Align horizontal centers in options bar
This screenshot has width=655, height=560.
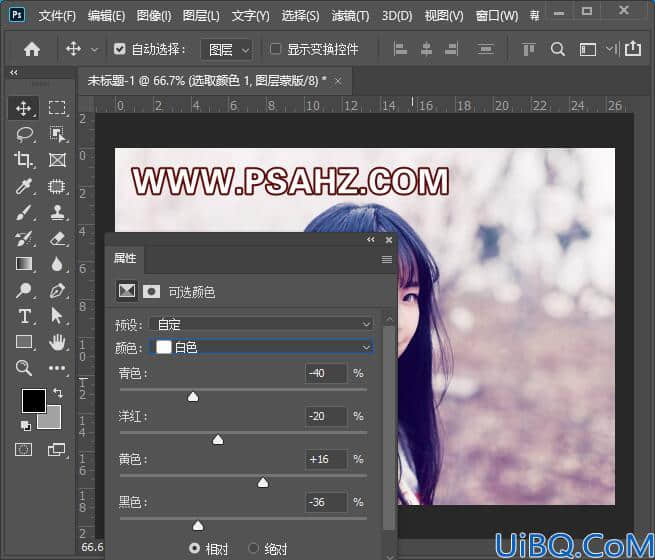click(426, 49)
